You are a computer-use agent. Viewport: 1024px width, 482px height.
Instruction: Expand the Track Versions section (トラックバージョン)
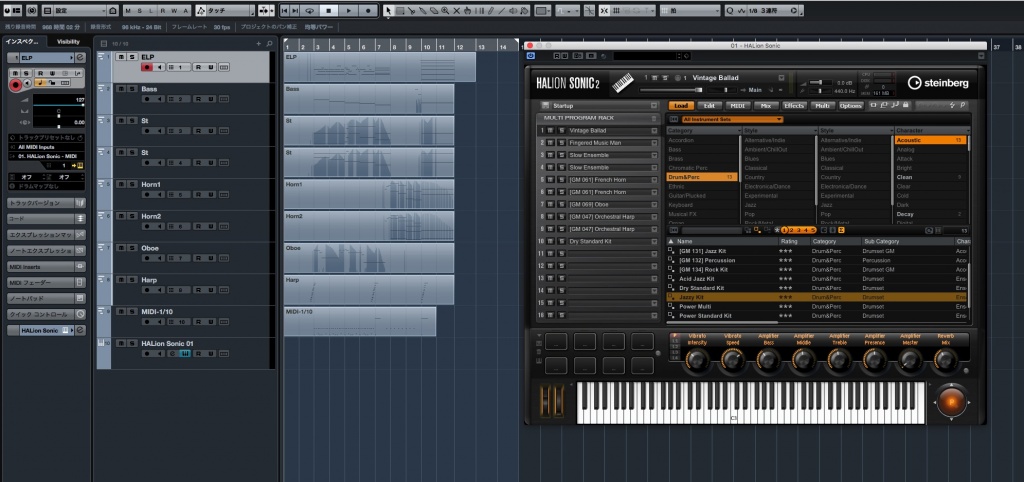tap(46, 202)
